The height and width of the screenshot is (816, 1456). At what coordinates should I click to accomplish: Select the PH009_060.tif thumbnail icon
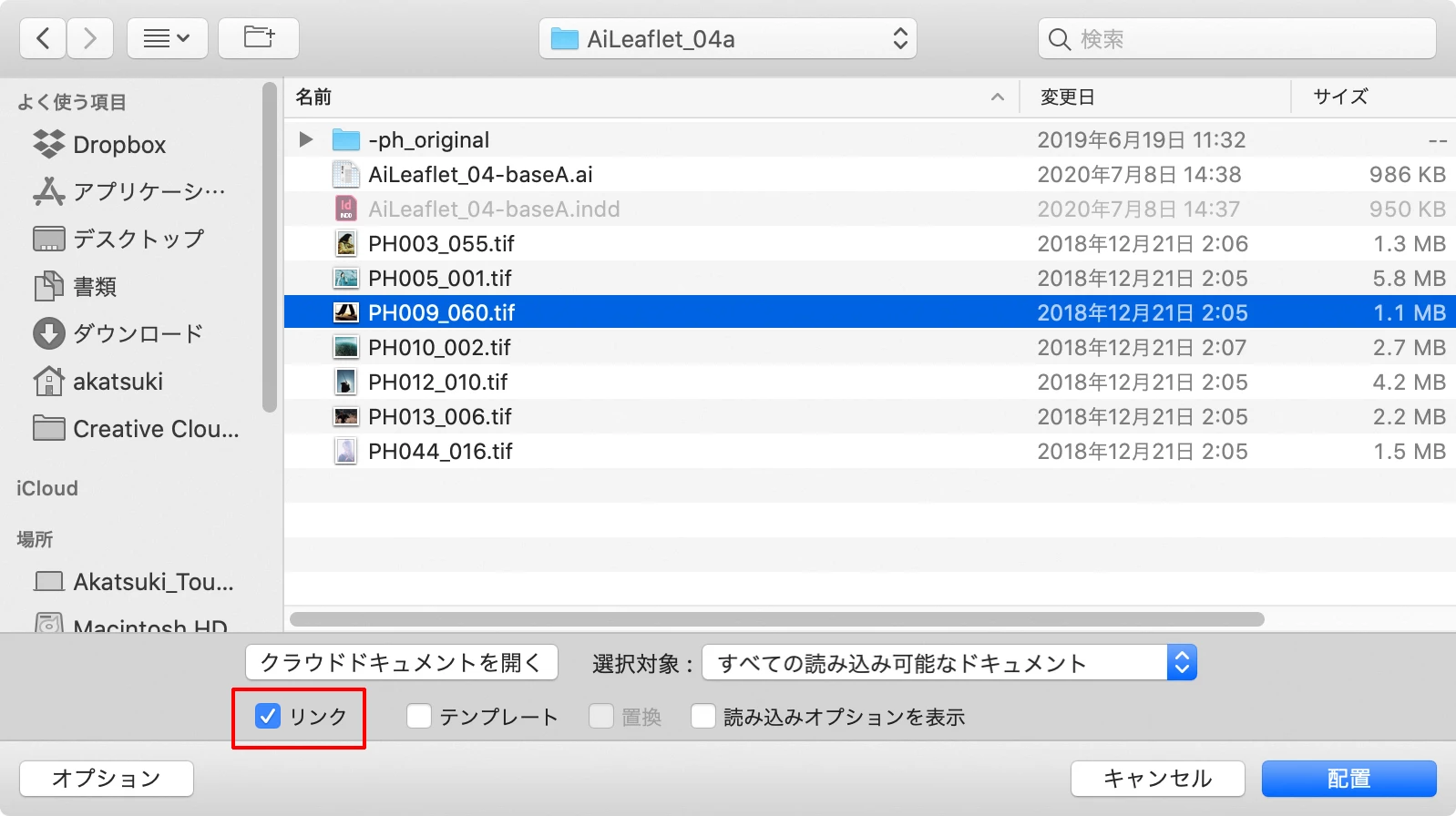click(346, 312)
